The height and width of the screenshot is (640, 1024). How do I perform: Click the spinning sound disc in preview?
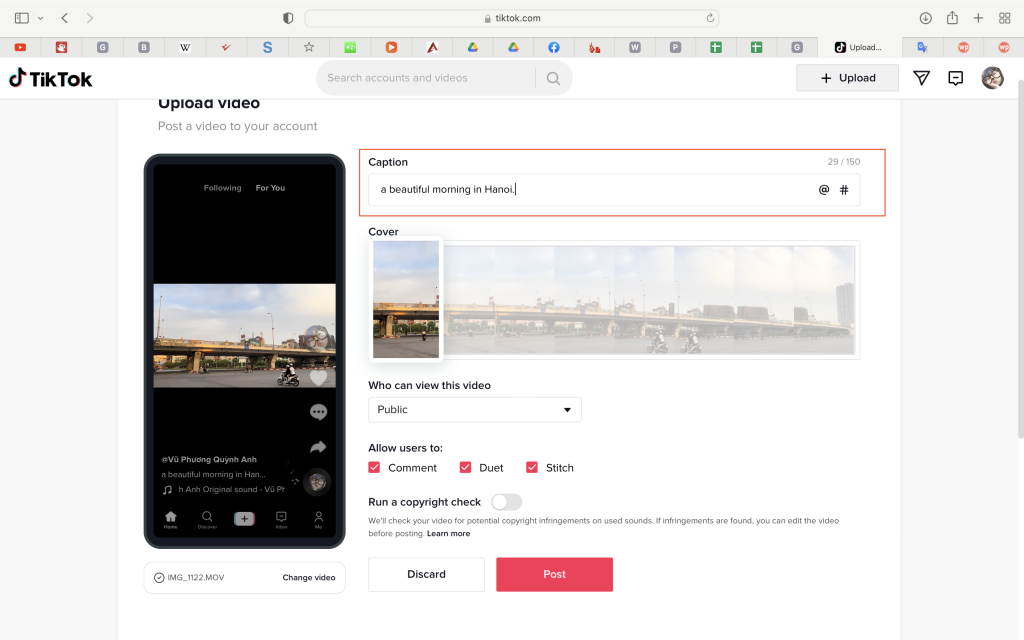point(317,482)
